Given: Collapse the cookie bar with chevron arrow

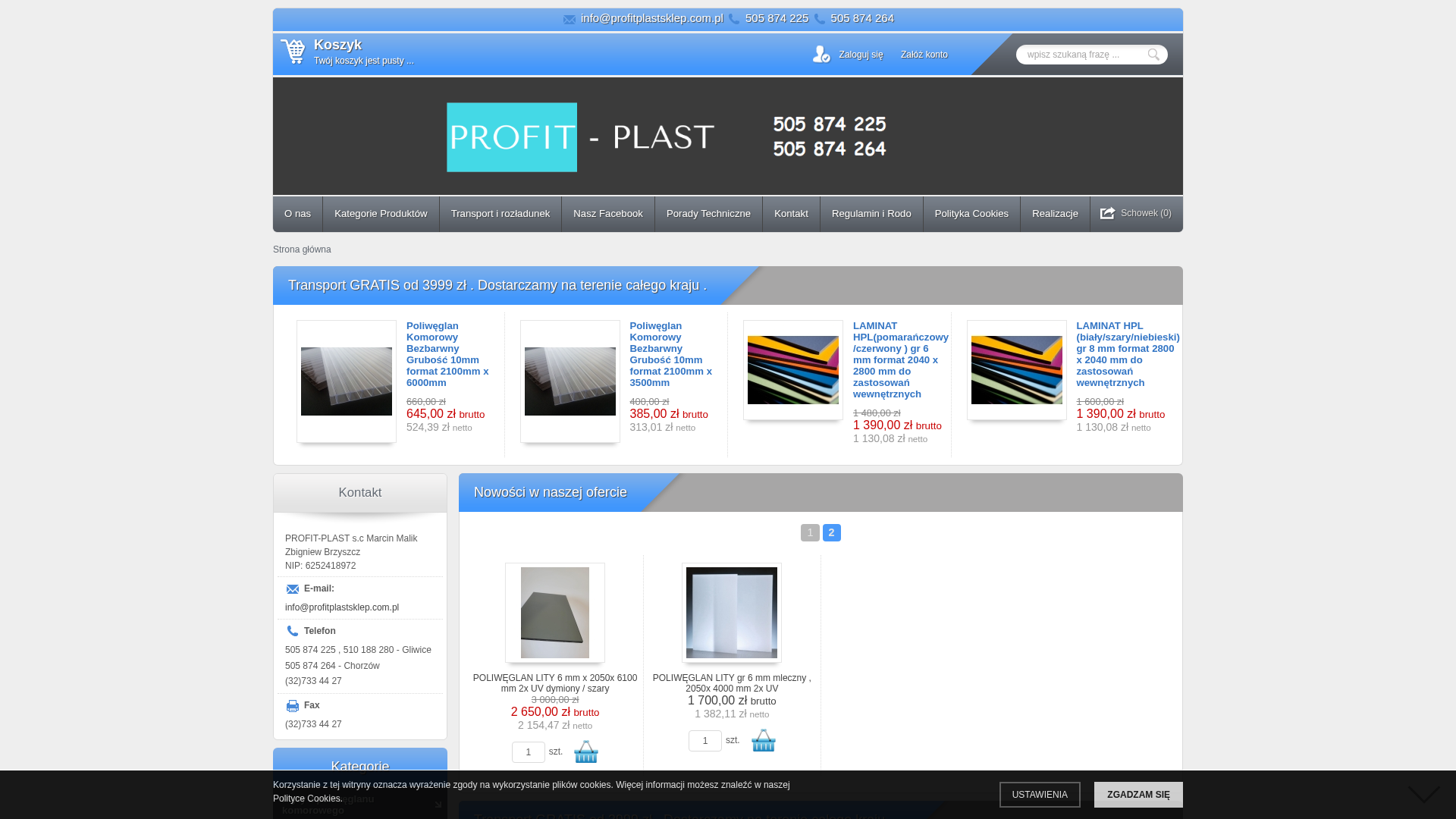Looking at the screenshot, I should 1424,794.
